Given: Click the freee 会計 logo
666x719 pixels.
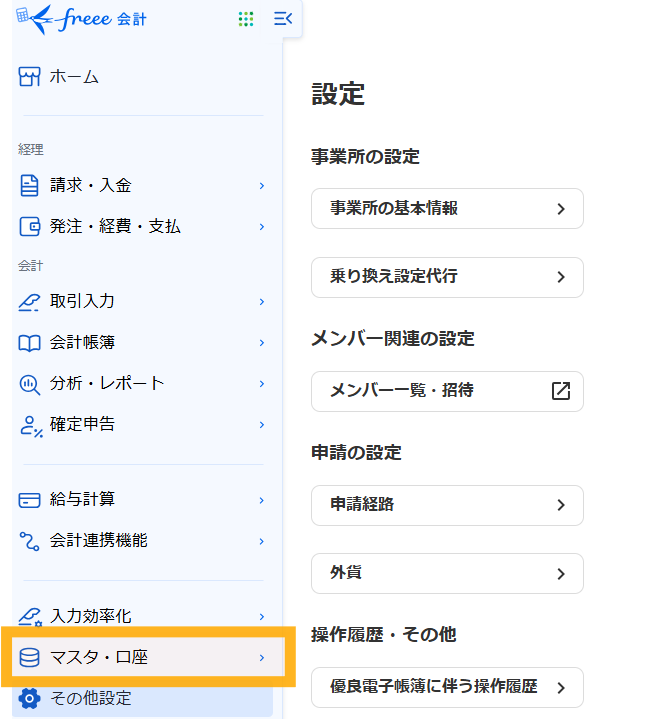Looking at the screenshot, I should [81, 19].
